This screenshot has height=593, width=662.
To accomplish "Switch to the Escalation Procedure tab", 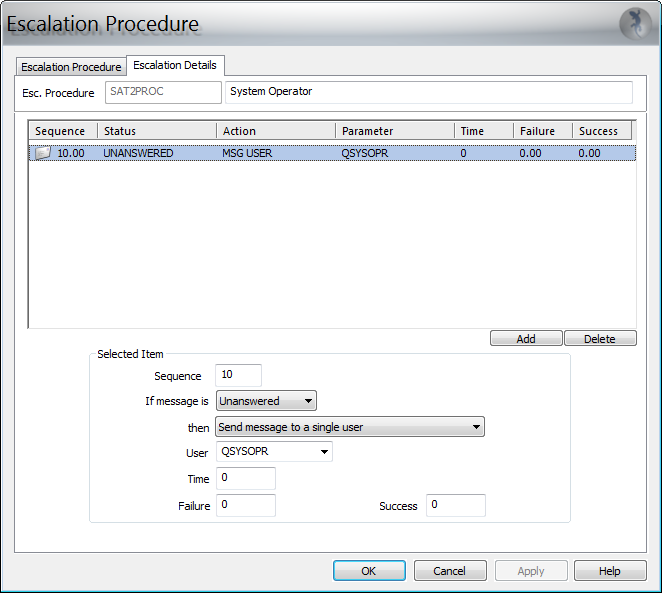I will coord(71,67).
